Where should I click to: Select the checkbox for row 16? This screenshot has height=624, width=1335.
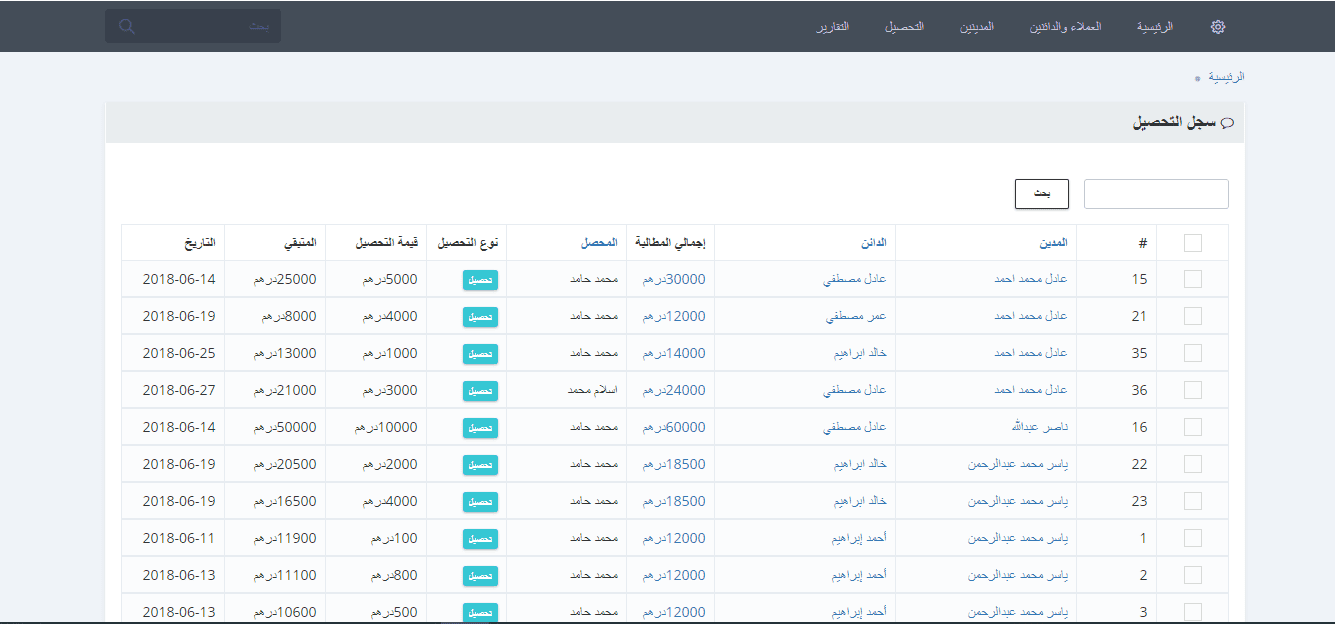(x=1192, y=427)
